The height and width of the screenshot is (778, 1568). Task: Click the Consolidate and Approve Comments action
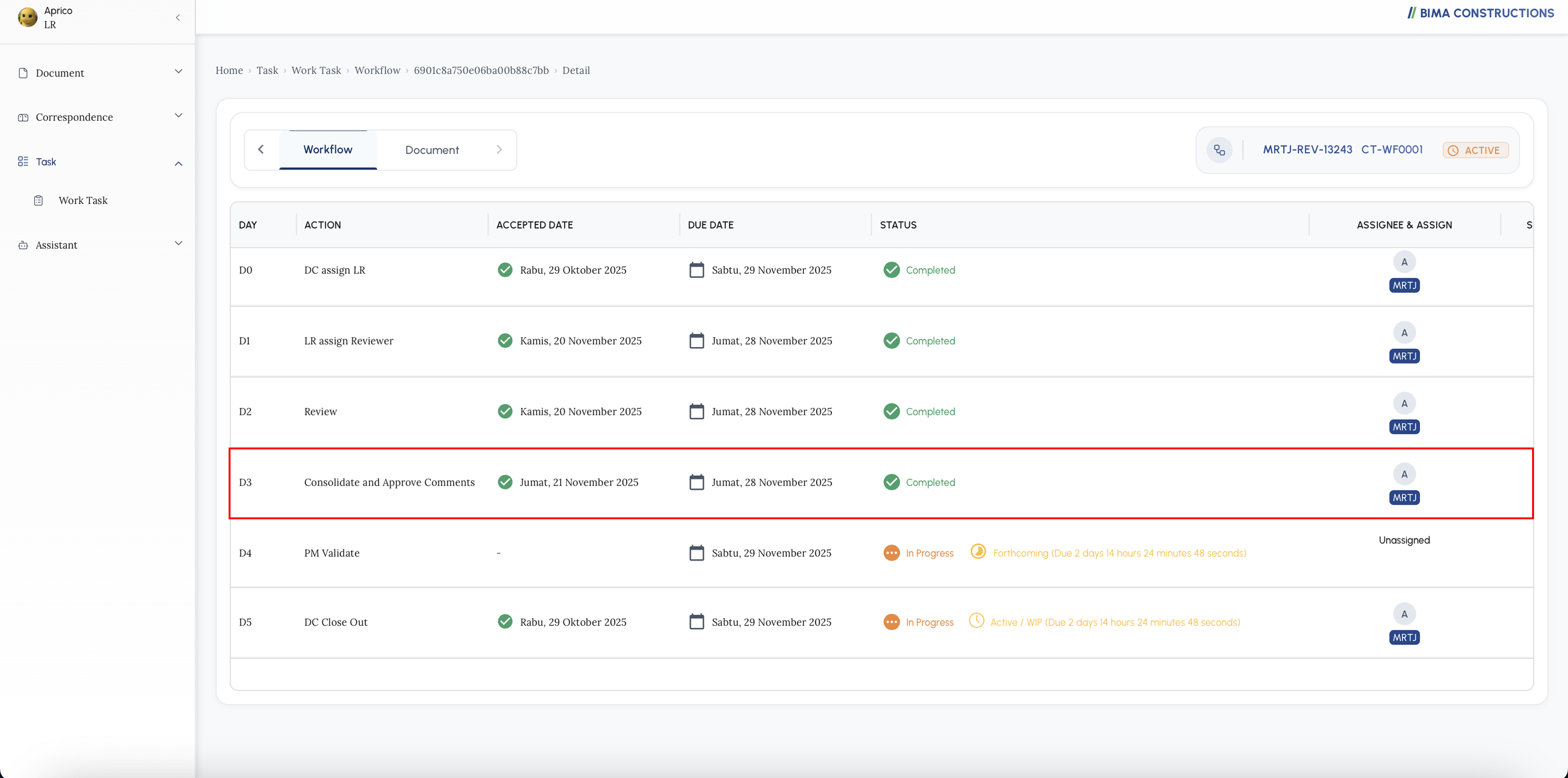390,482
